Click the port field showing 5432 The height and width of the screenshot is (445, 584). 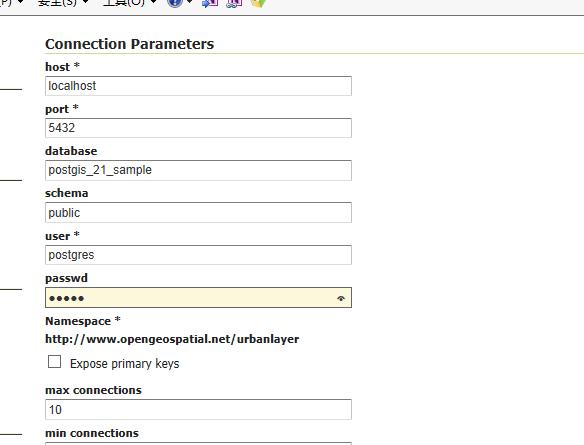tap(198, 128)
